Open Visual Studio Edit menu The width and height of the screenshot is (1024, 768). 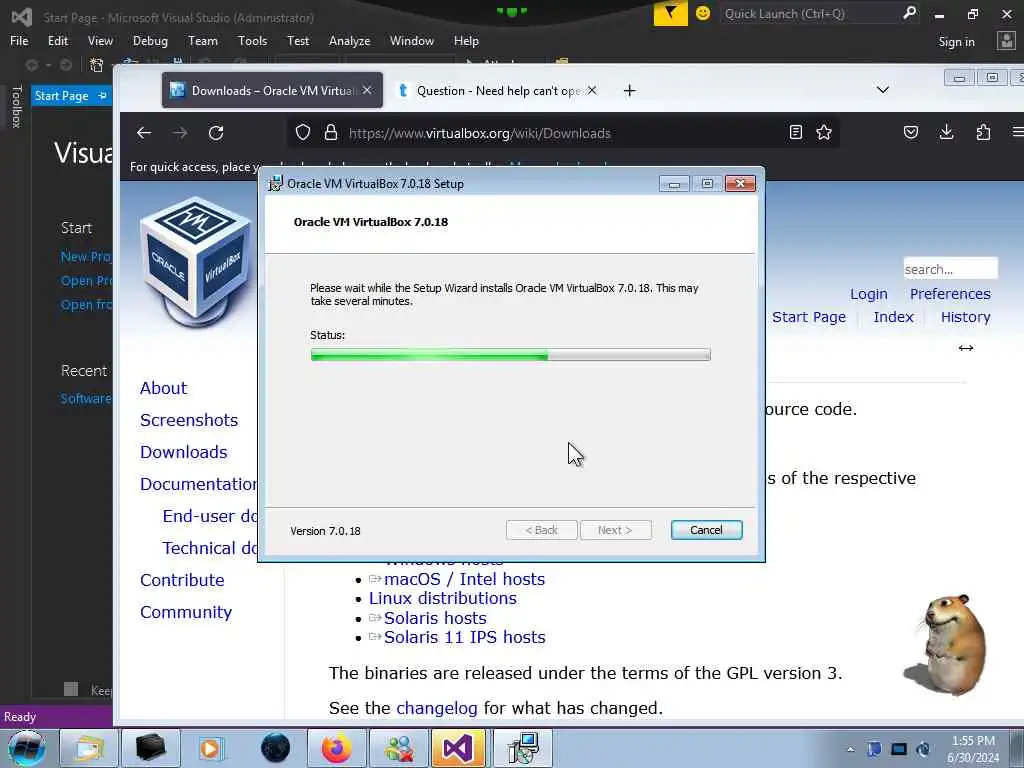[x=57, y=40]
